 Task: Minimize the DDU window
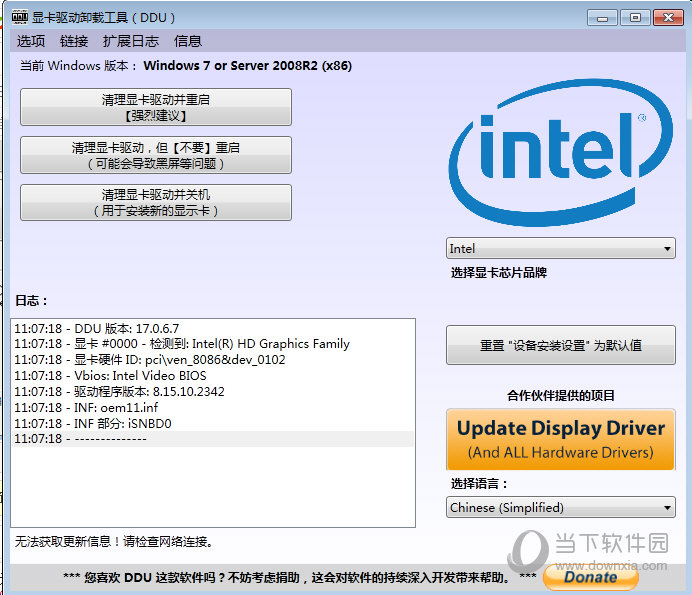tap(602, 17)
